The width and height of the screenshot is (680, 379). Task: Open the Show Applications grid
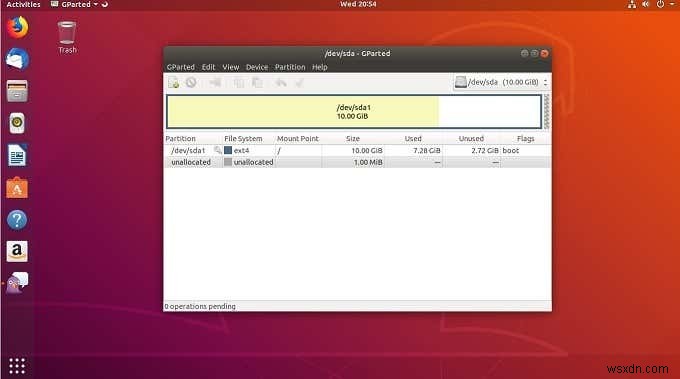click(x=17, y=366)
